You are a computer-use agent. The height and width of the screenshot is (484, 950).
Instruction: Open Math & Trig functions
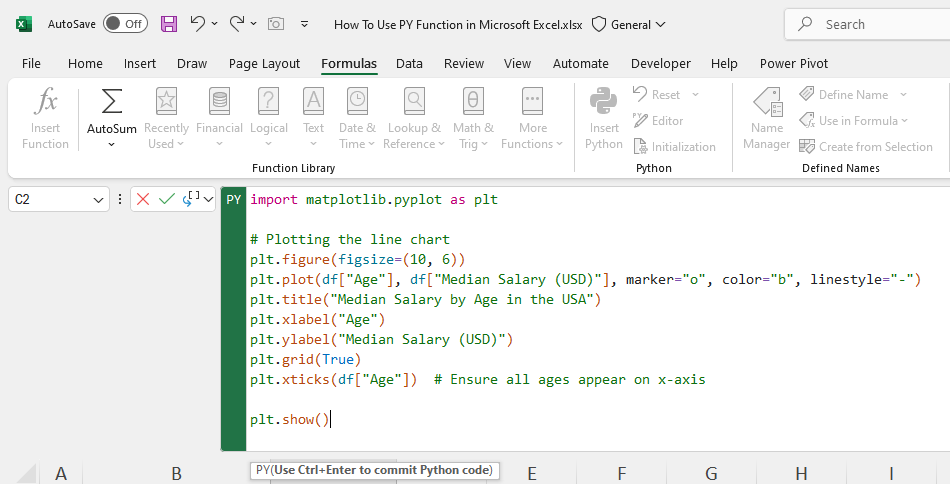point(473,119)
